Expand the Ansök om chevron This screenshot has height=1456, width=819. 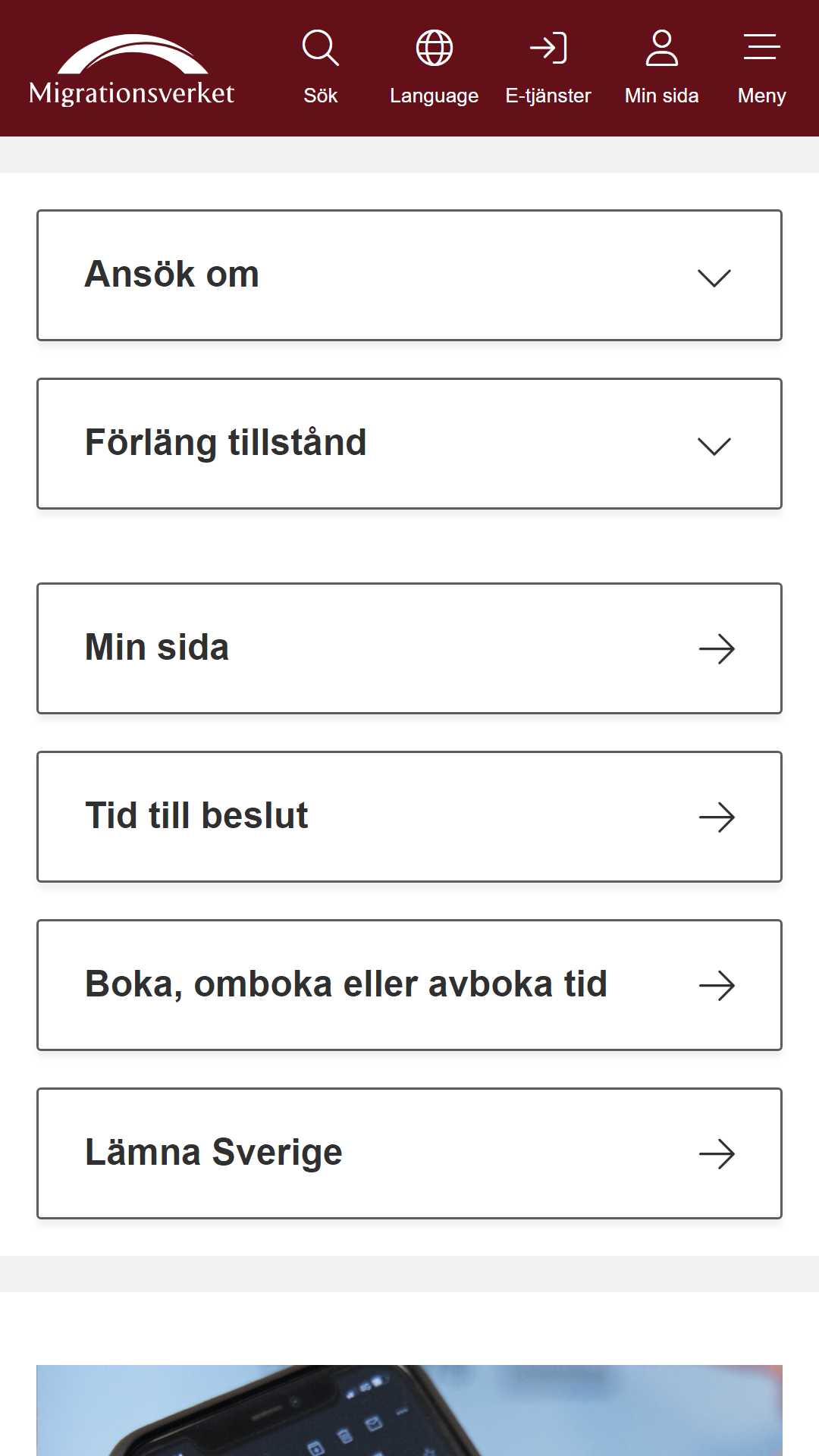(714, 278)
